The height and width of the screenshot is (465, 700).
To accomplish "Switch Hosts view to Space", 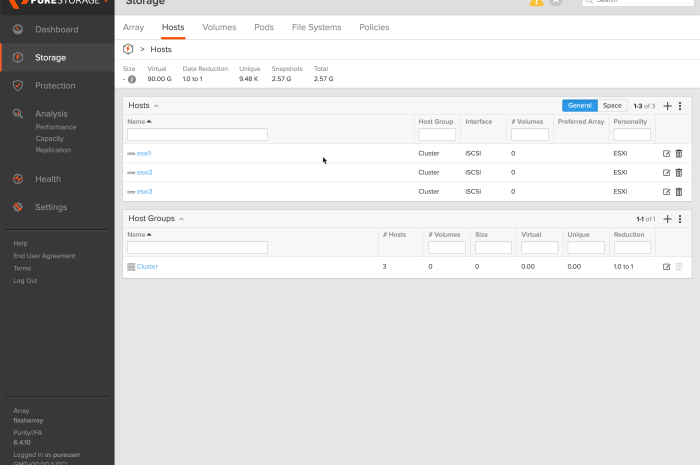I will point(612,106).
